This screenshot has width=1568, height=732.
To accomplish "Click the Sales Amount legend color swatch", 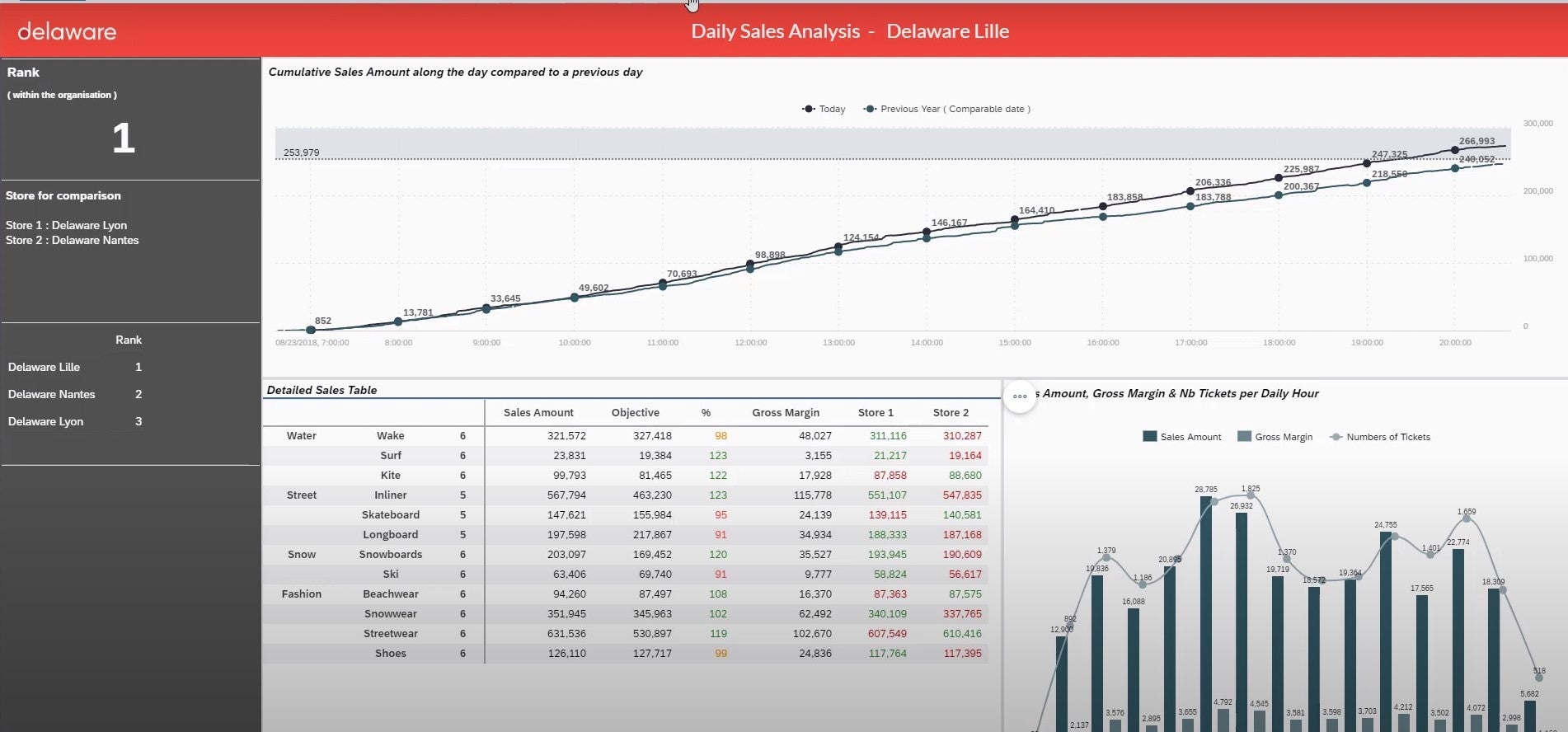I will (x=1149, y=437).
